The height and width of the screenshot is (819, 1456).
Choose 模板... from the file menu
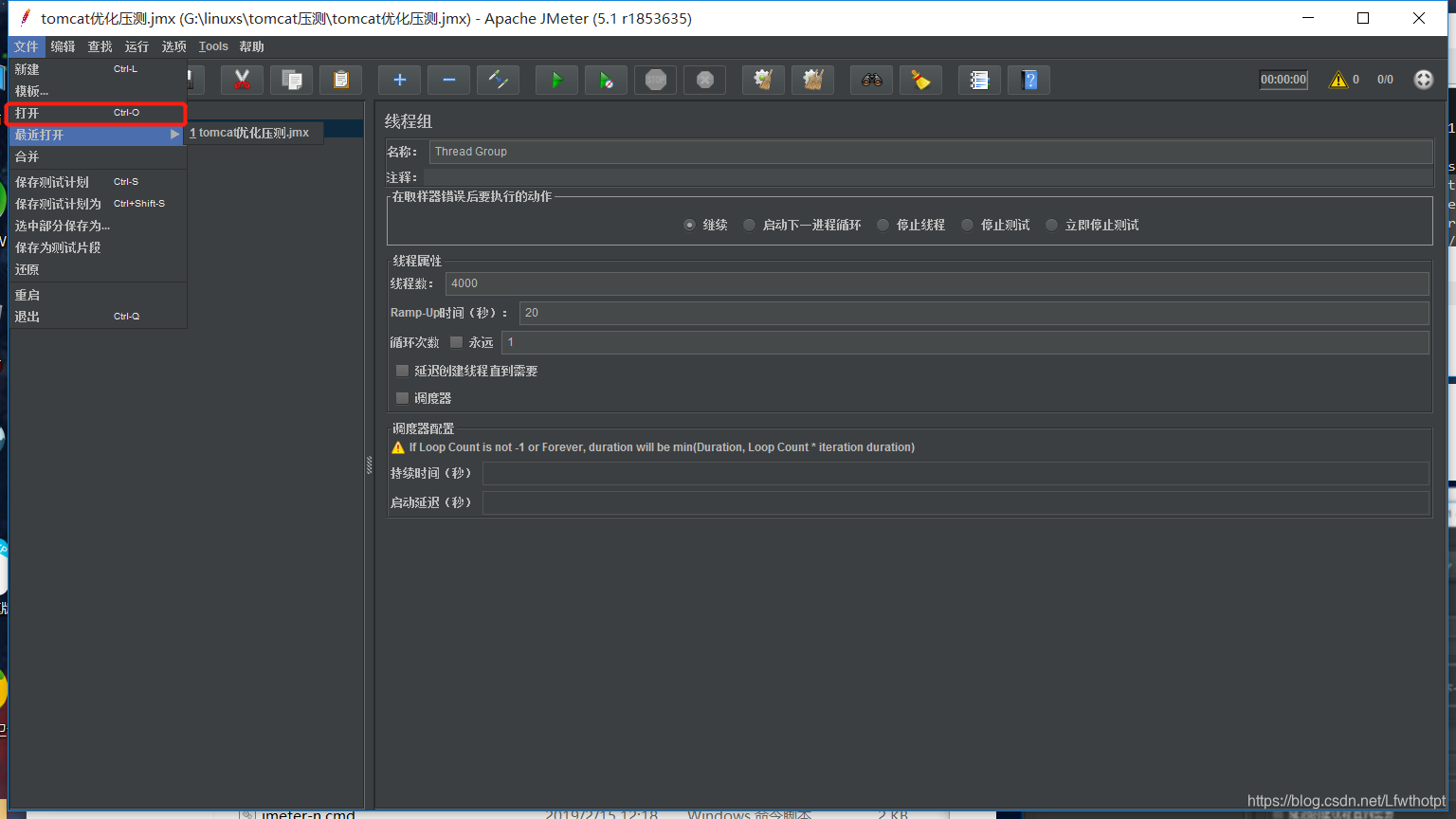[x=98, y=91]
